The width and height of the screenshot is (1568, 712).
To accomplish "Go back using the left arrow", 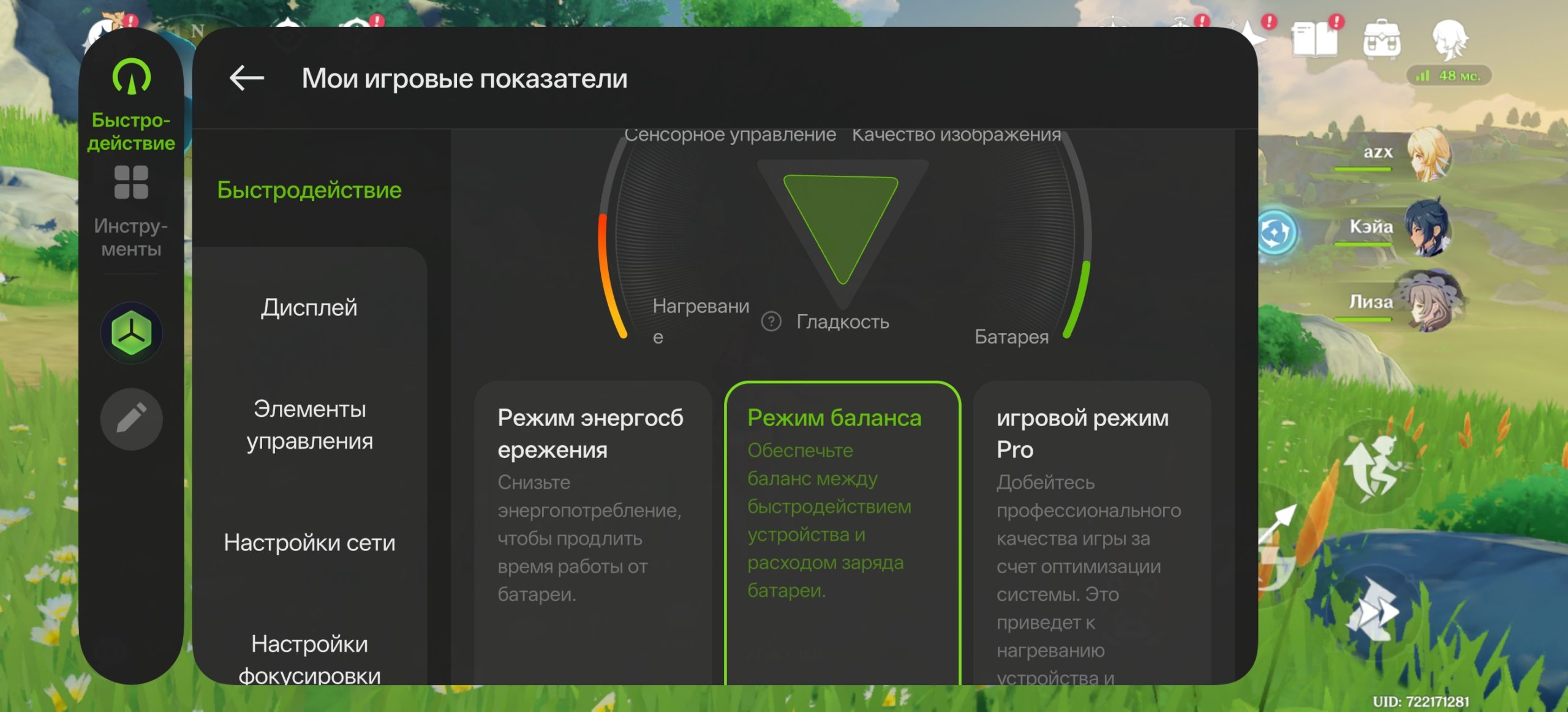I will coord(246,78).
